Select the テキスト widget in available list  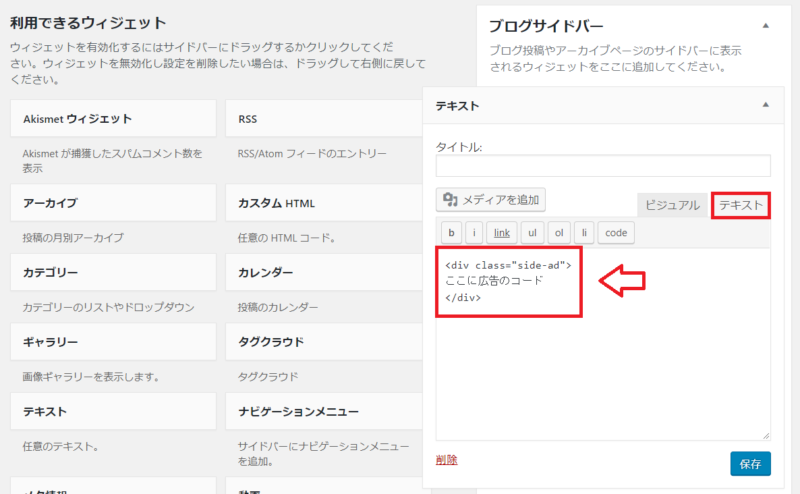[x=113, y=411]
